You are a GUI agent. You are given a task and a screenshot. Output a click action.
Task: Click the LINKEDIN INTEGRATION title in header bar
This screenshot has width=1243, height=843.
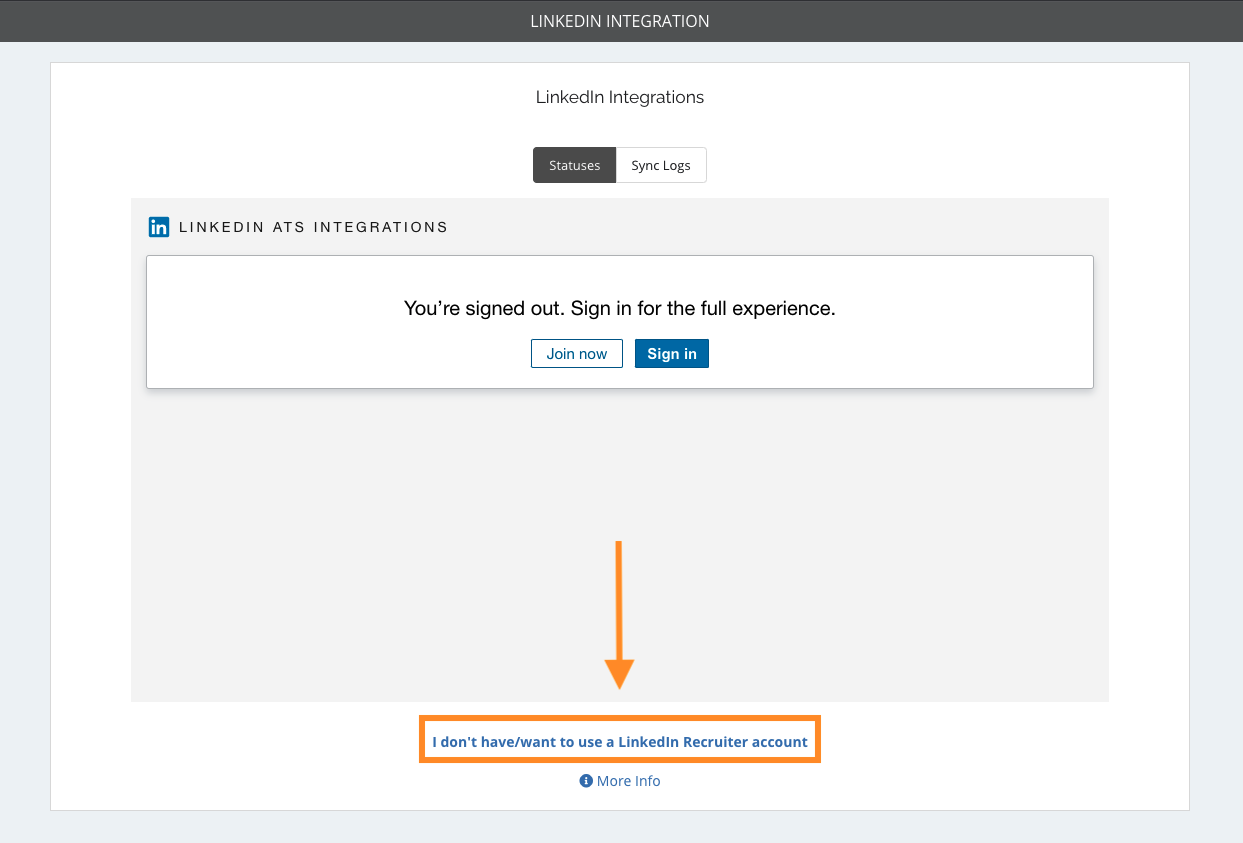[x=620, y=21]
